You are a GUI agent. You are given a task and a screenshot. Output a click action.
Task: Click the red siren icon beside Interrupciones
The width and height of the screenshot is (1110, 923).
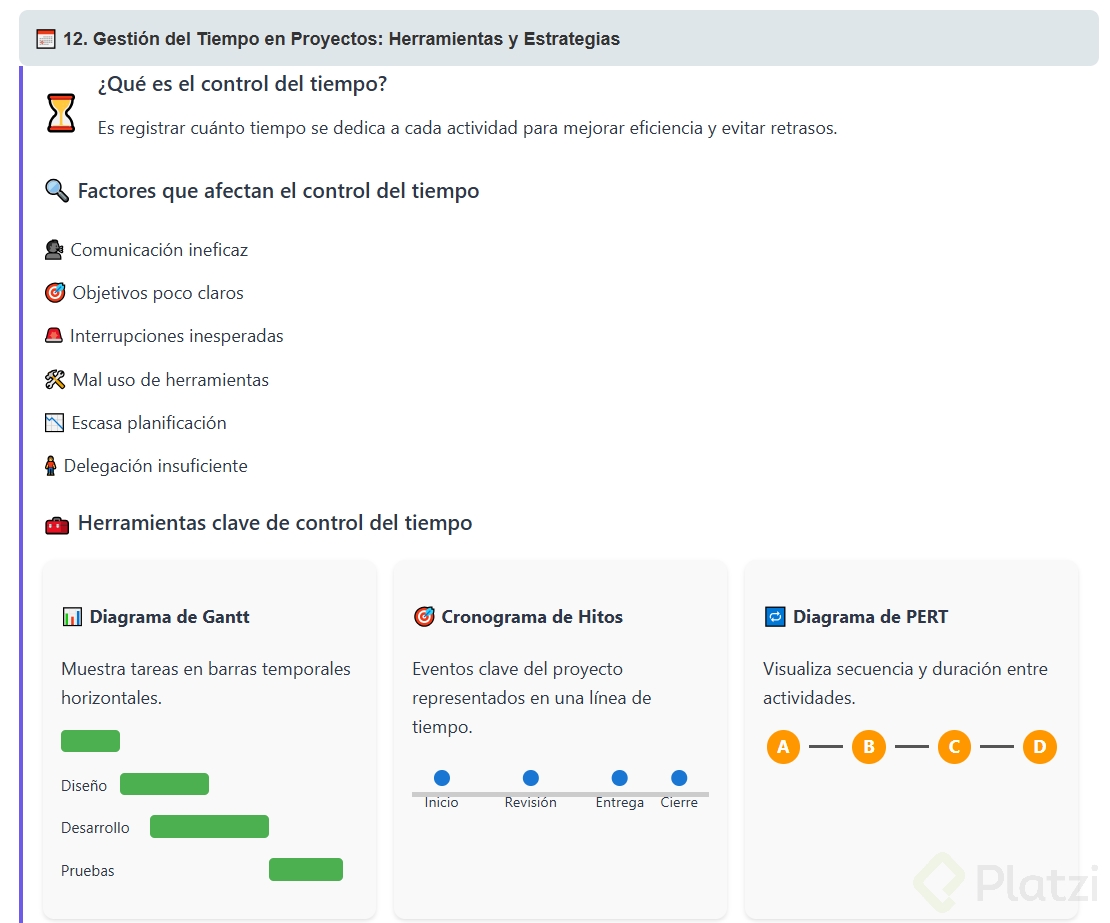coord(54,336)
